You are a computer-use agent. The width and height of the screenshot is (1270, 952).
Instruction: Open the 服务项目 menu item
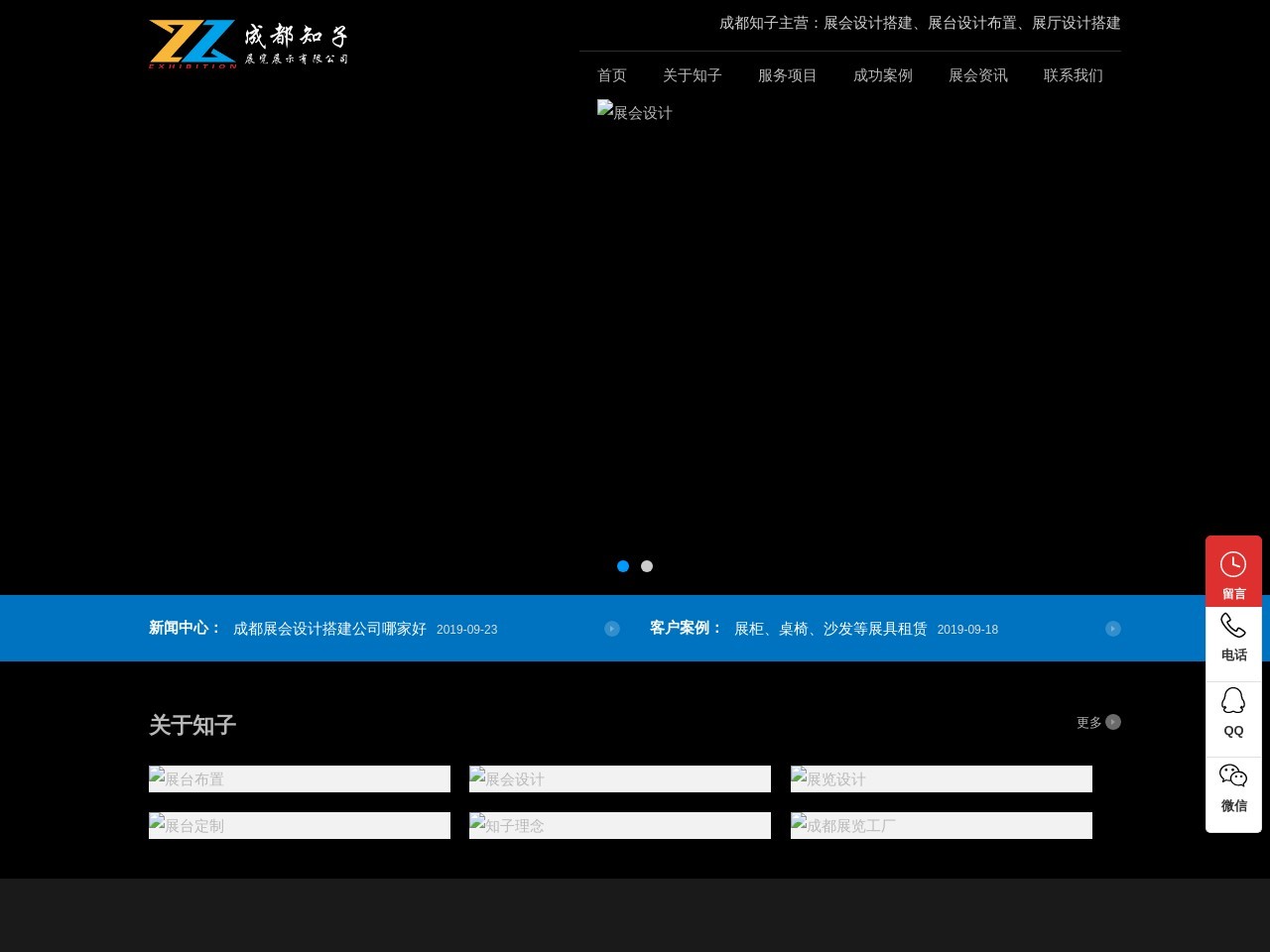coord(787,75)
